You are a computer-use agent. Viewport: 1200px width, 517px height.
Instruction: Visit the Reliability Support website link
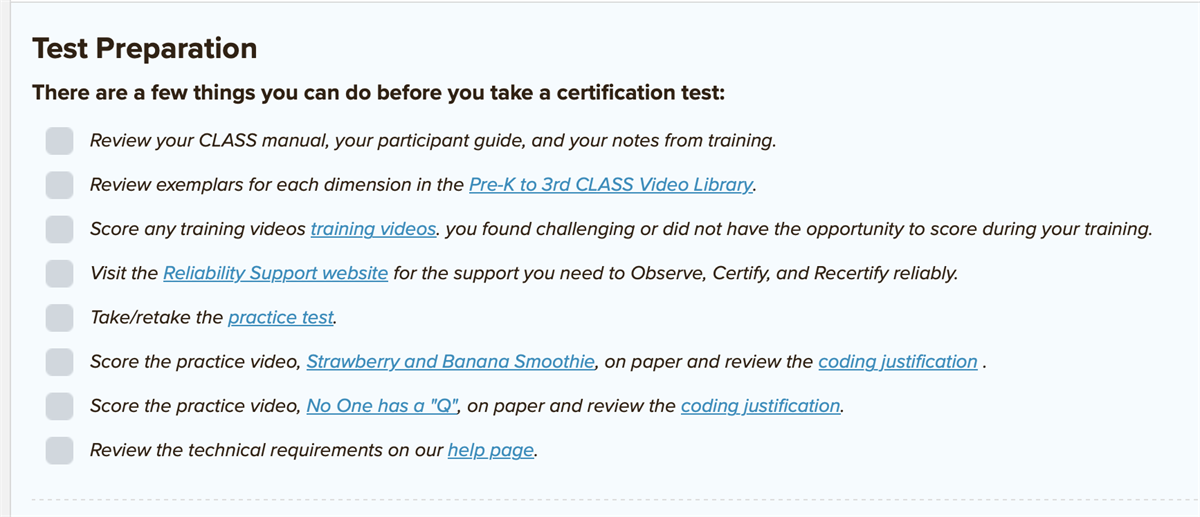275,273
